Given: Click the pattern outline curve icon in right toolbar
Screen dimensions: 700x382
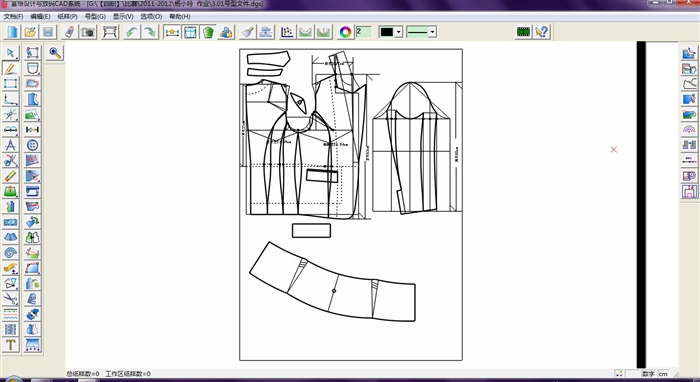Looking at the screenshot, I should pos(689,83).
